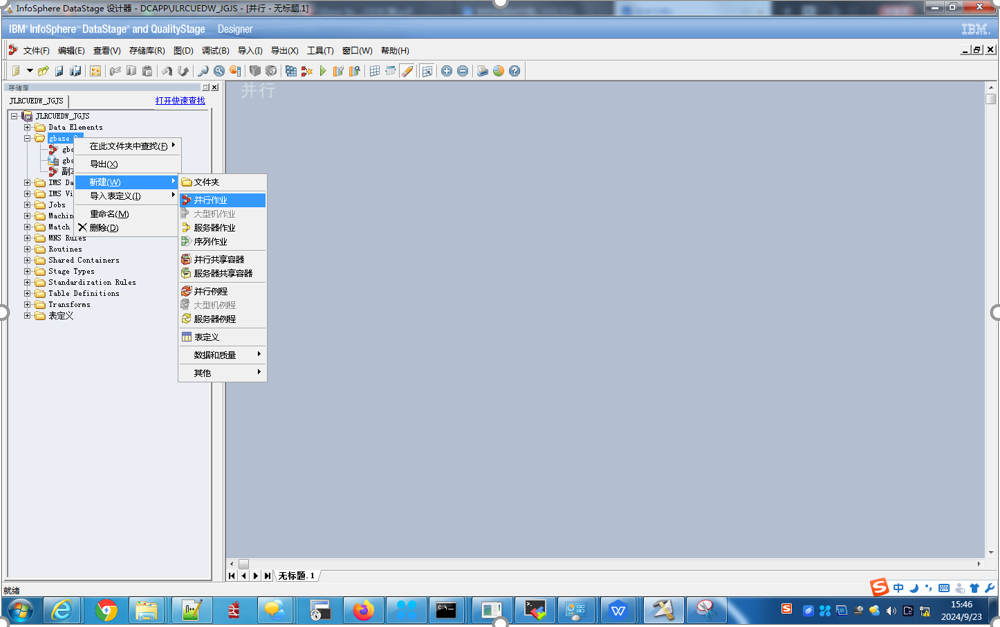Click the Zoom In plus icon
This screenshot has width=1000, height=627.
coord(446,71)
